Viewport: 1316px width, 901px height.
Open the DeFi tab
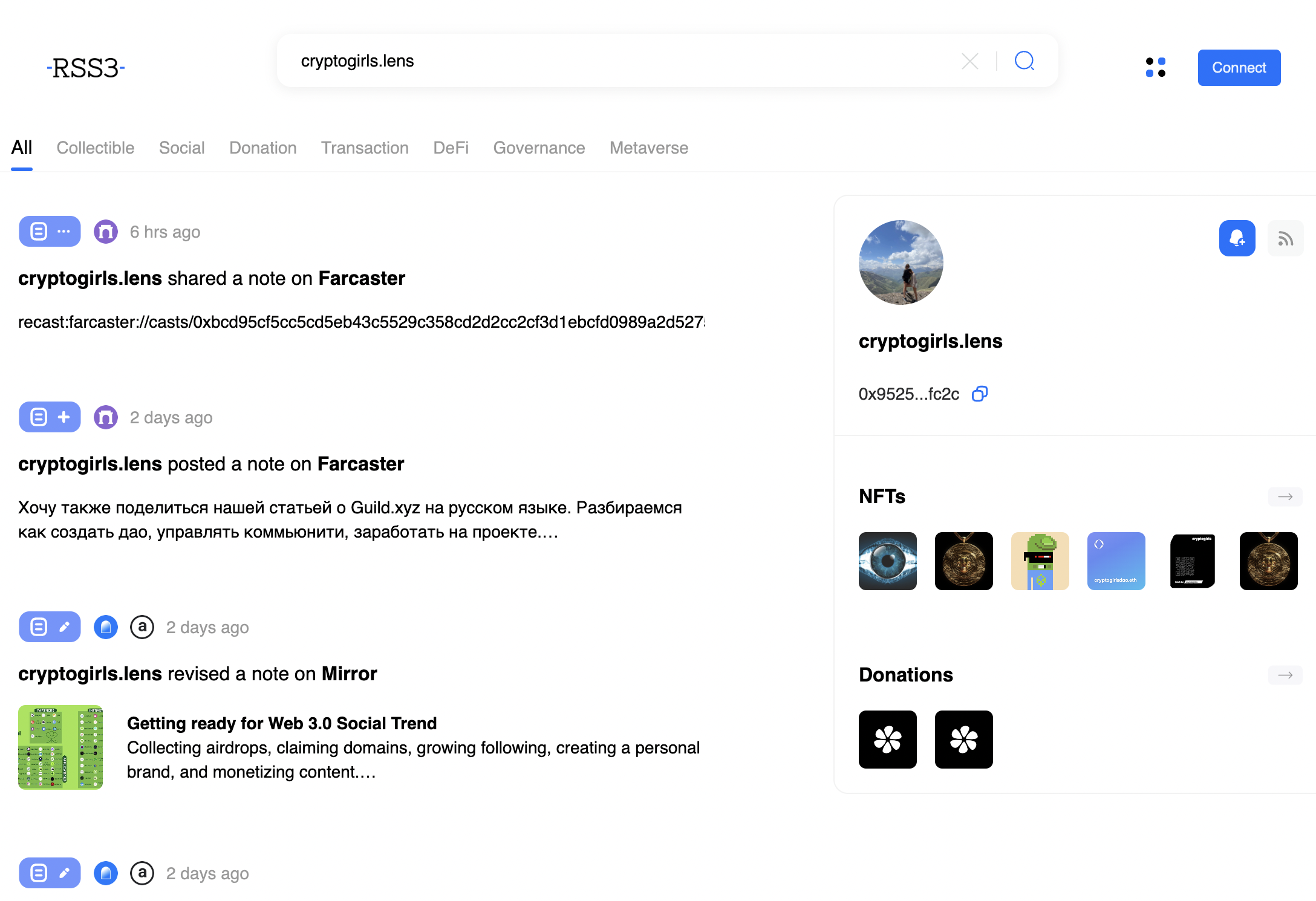[x=451, y=148]
